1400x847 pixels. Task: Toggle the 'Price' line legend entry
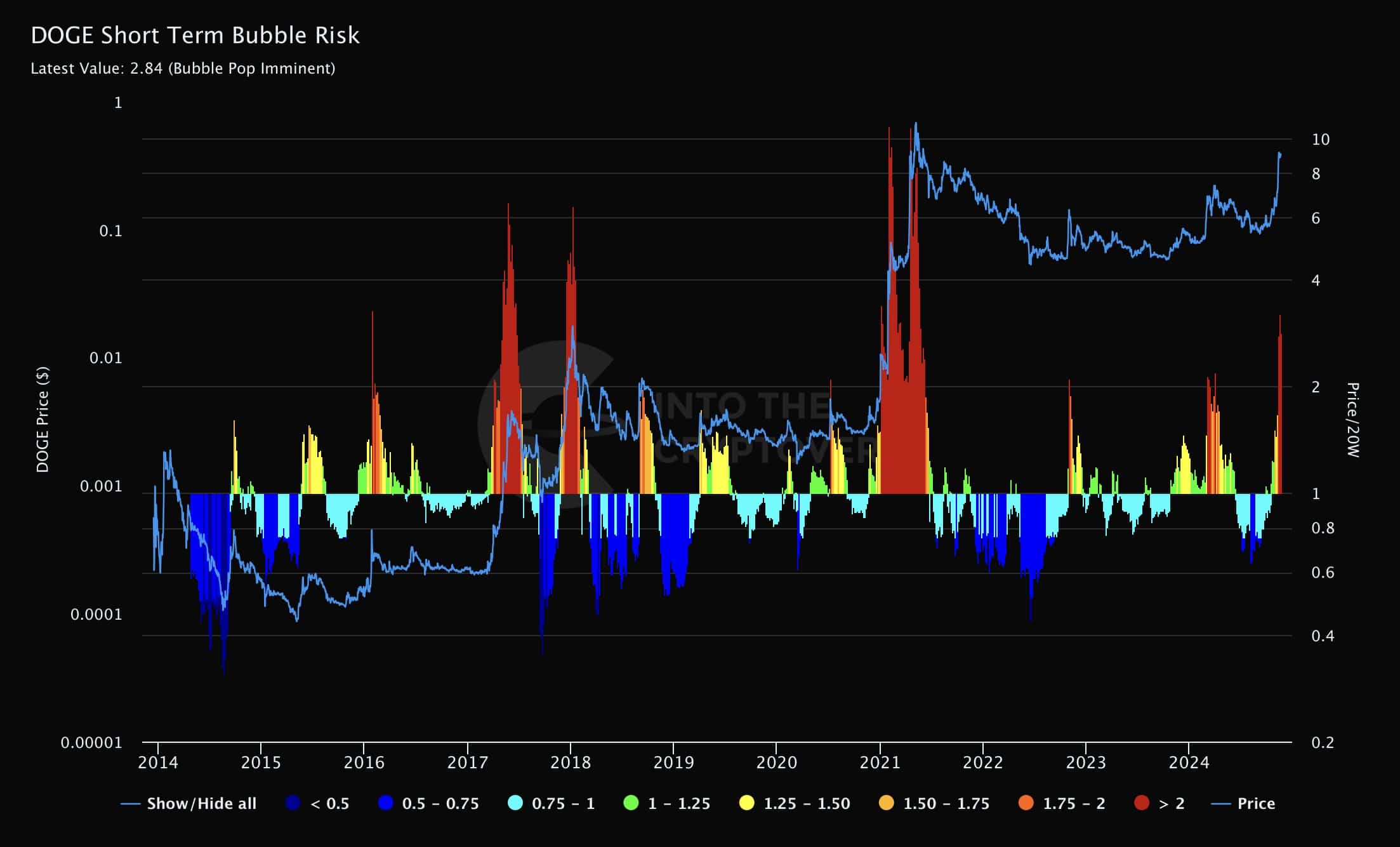click(x=1243, y=803)
